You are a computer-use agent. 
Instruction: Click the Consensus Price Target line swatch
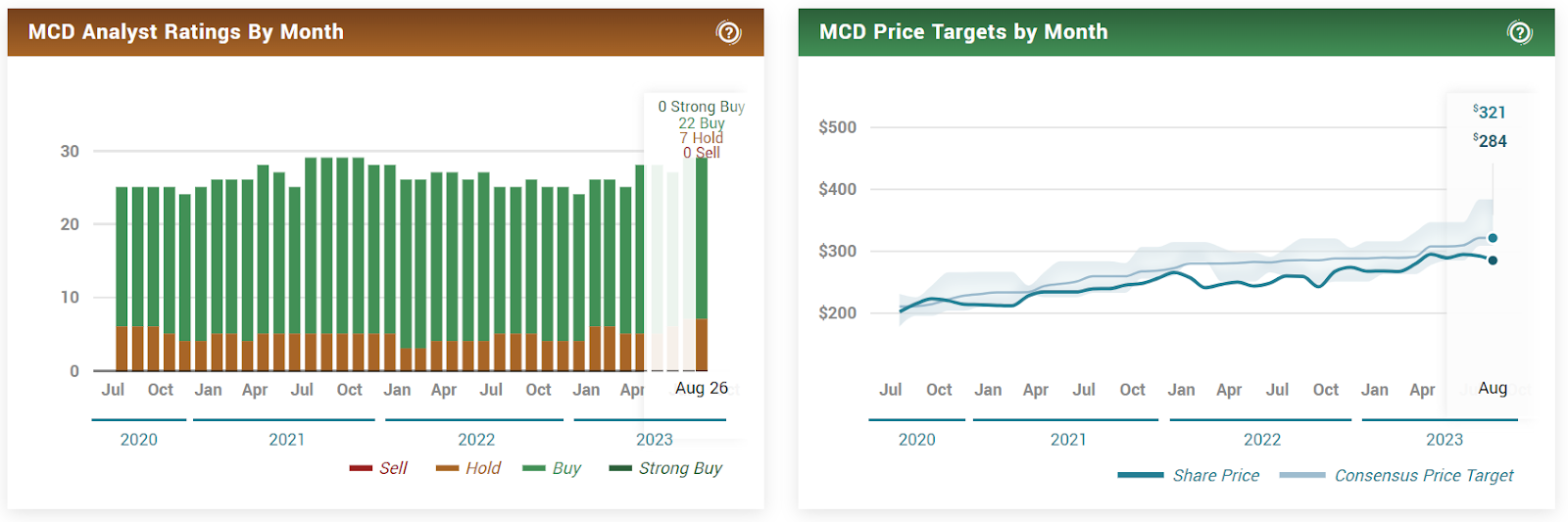tap(1302, 475)
